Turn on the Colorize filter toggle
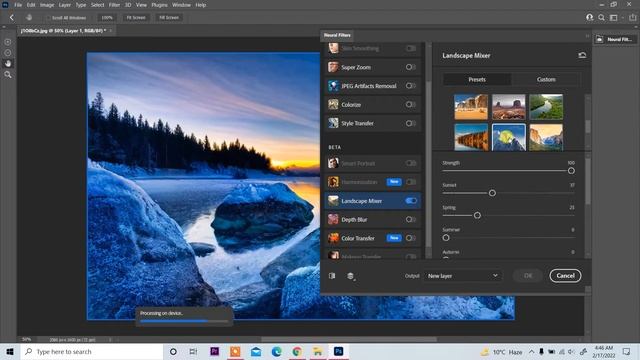This screenshot has height=360, width=640. click(411, 104)
